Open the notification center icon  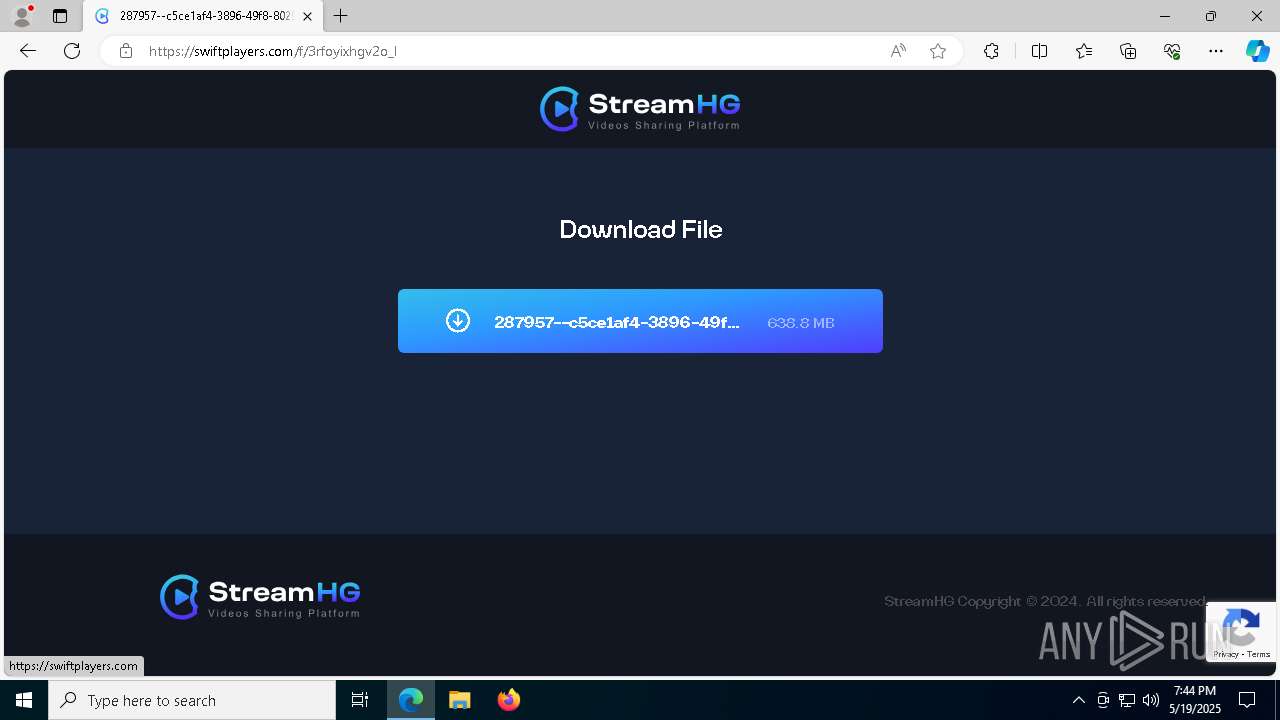pos(1248,700)
